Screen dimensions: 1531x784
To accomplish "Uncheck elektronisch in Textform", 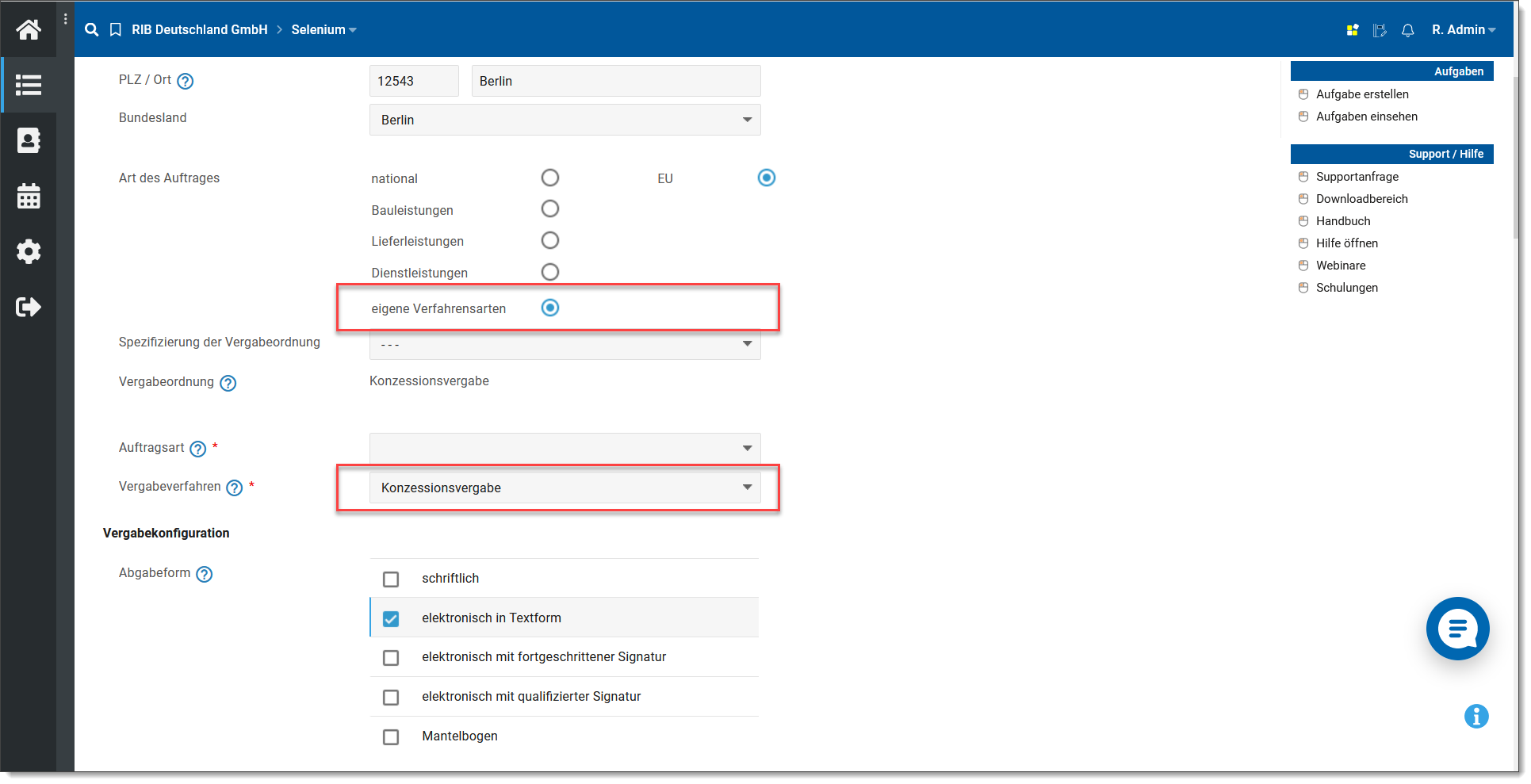I will coord(391,619).
